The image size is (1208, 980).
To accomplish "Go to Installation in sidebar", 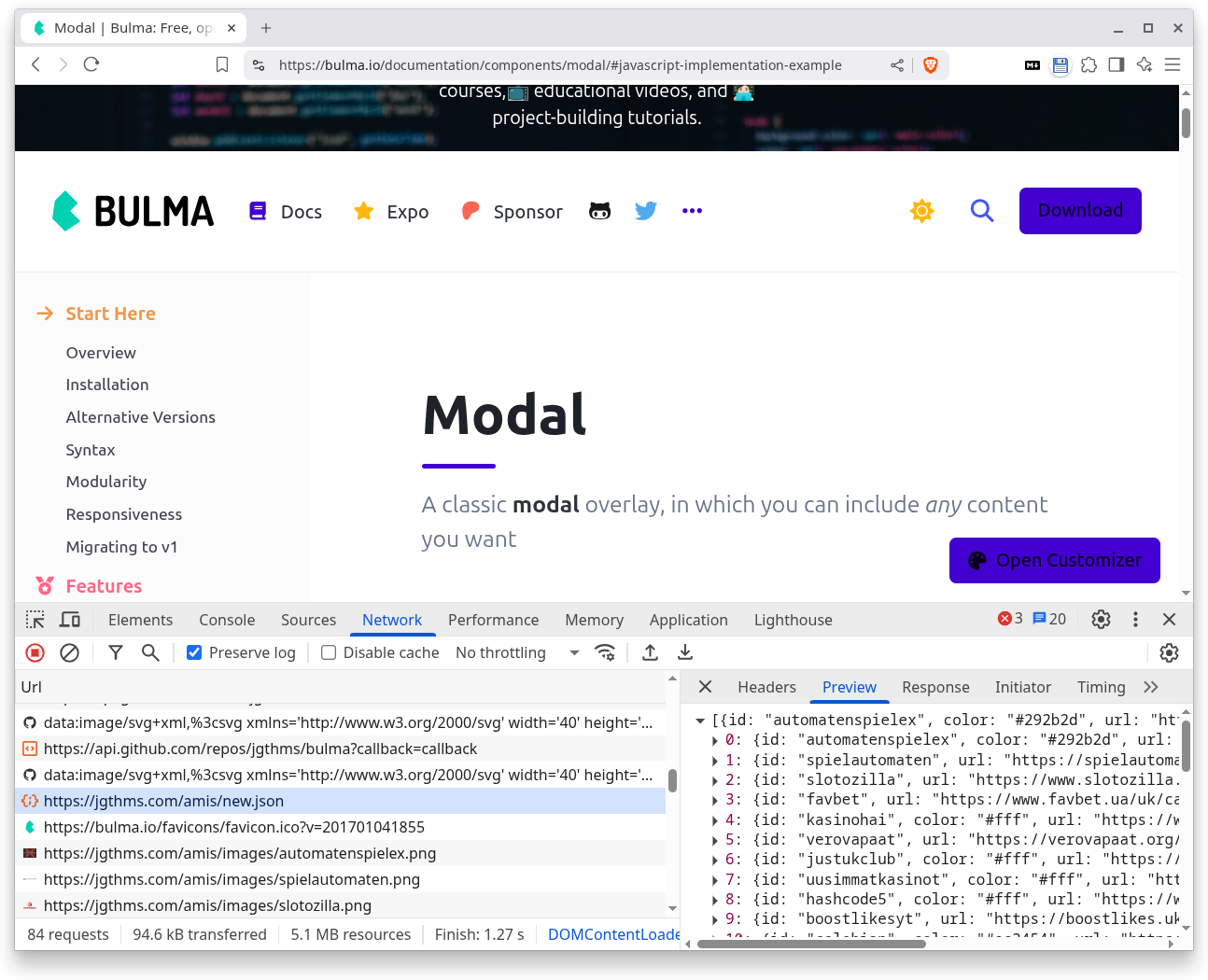I will (x=107, y=385).
